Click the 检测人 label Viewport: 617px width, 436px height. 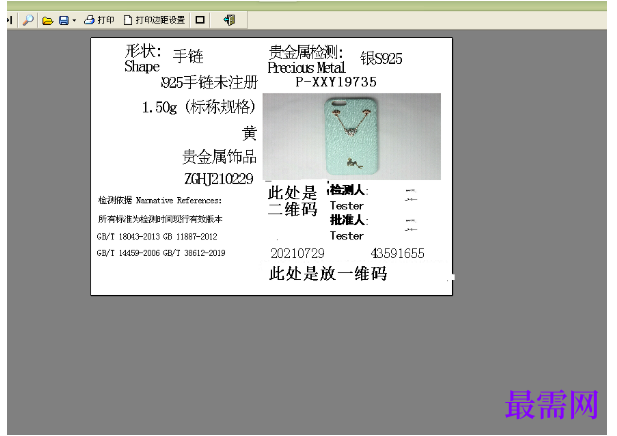pyautogui.click(x=348, y=190)
